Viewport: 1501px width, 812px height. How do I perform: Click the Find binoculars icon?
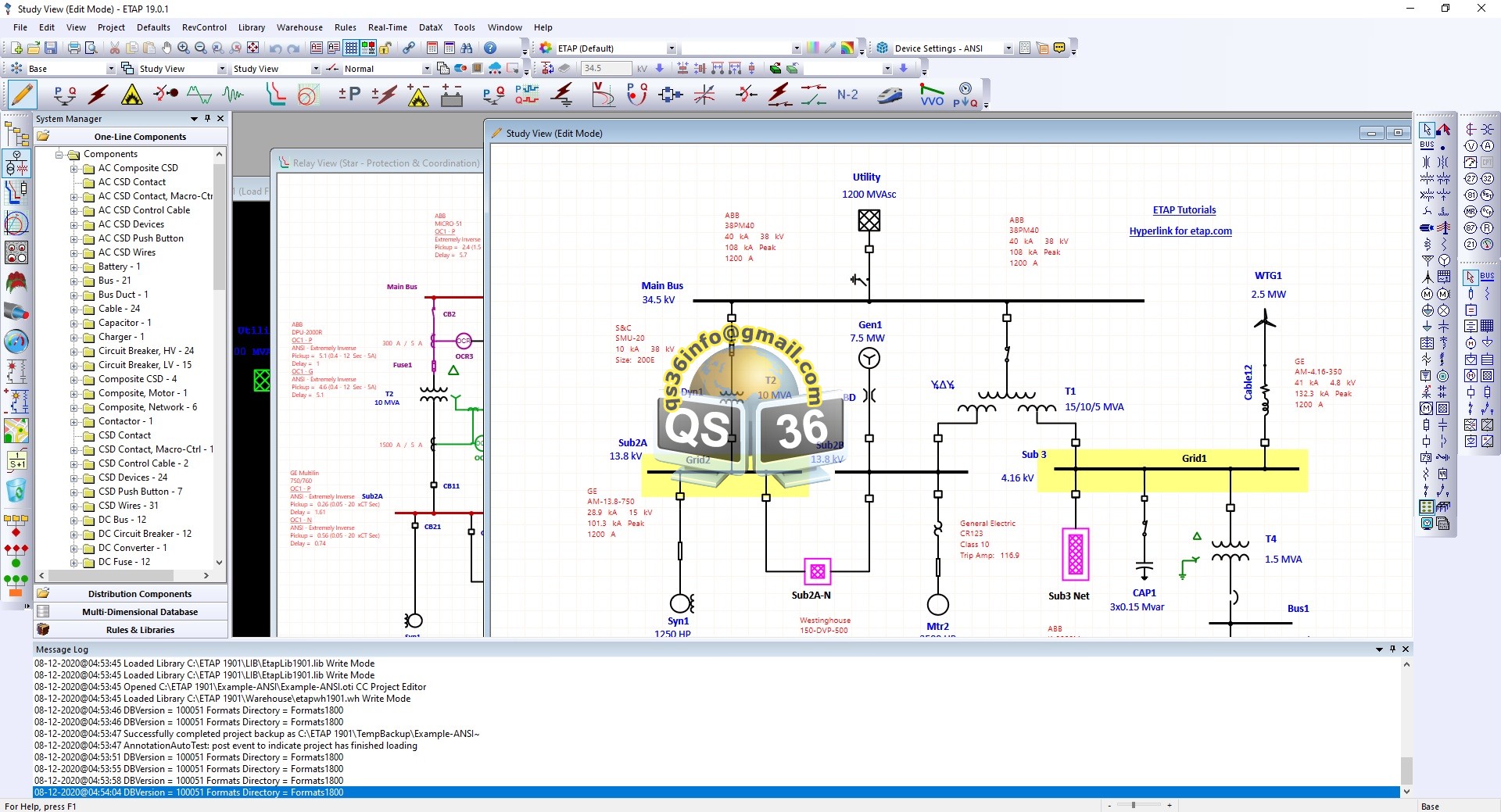pos(467,48)
